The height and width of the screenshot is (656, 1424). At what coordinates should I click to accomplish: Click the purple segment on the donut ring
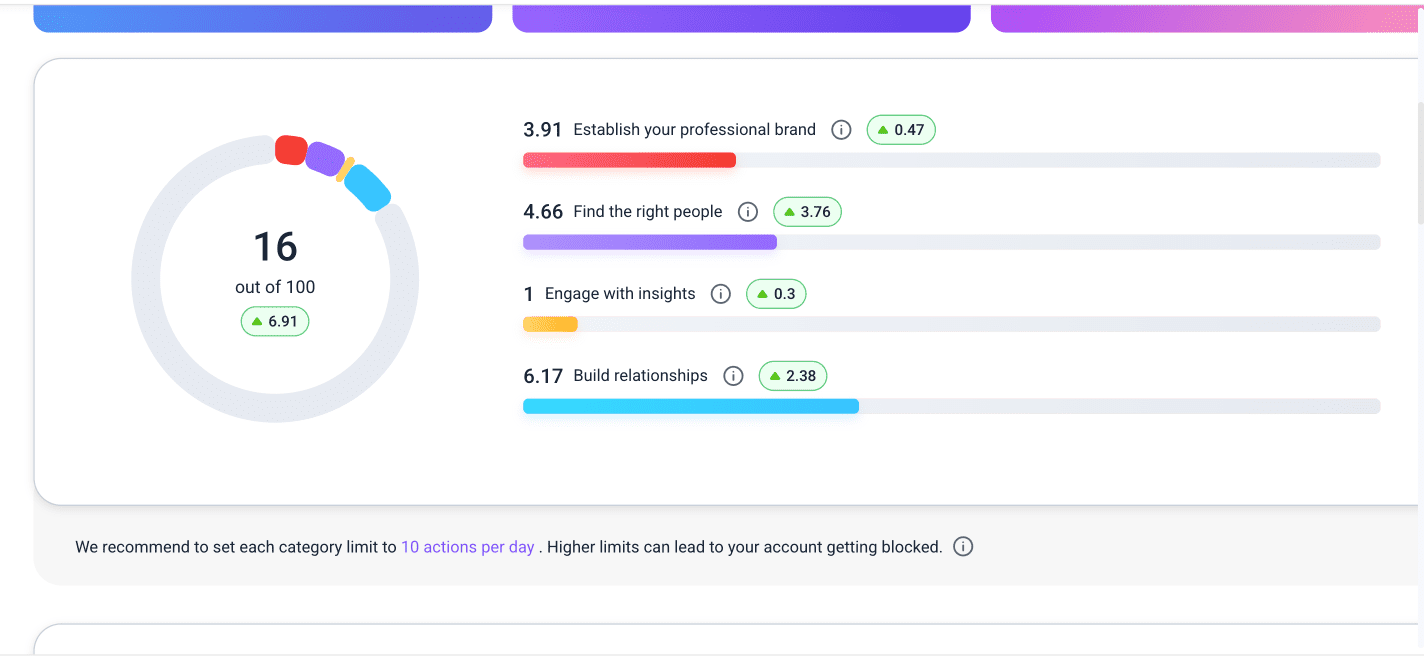(x=325, y=158)
